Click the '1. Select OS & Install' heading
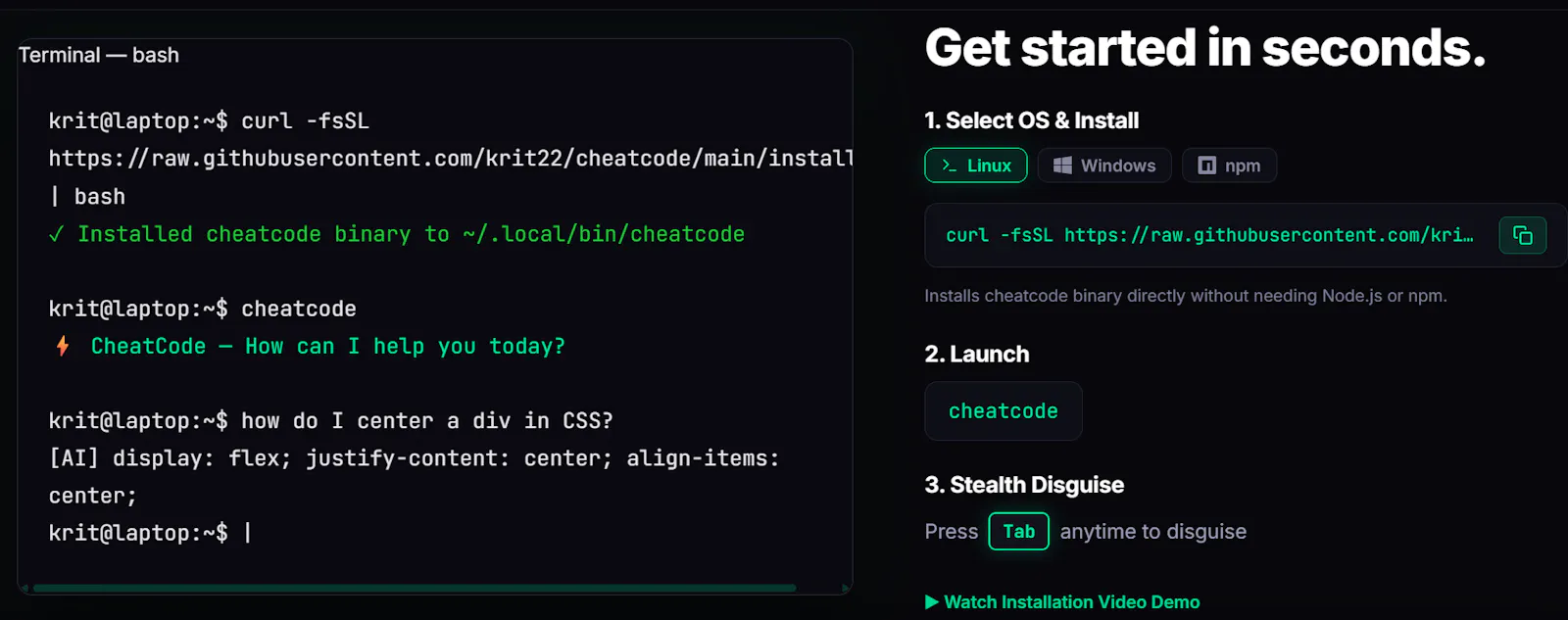The width and height of the screenshot is (1568, 620). [x=1031, y=120]
